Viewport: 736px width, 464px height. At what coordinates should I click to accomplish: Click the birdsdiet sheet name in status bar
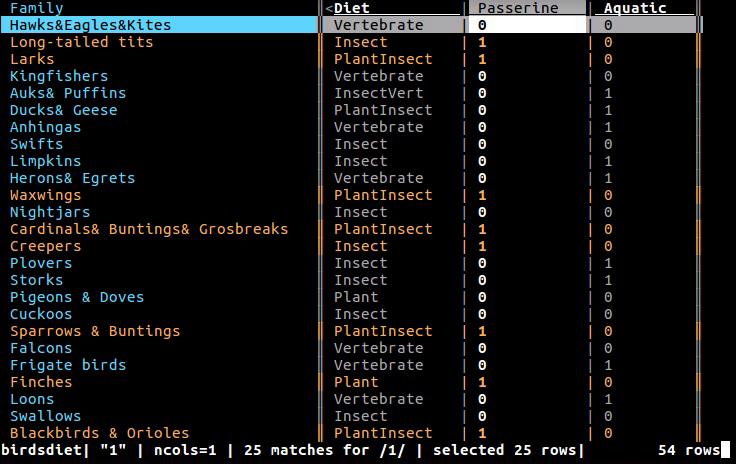(41, 450)
